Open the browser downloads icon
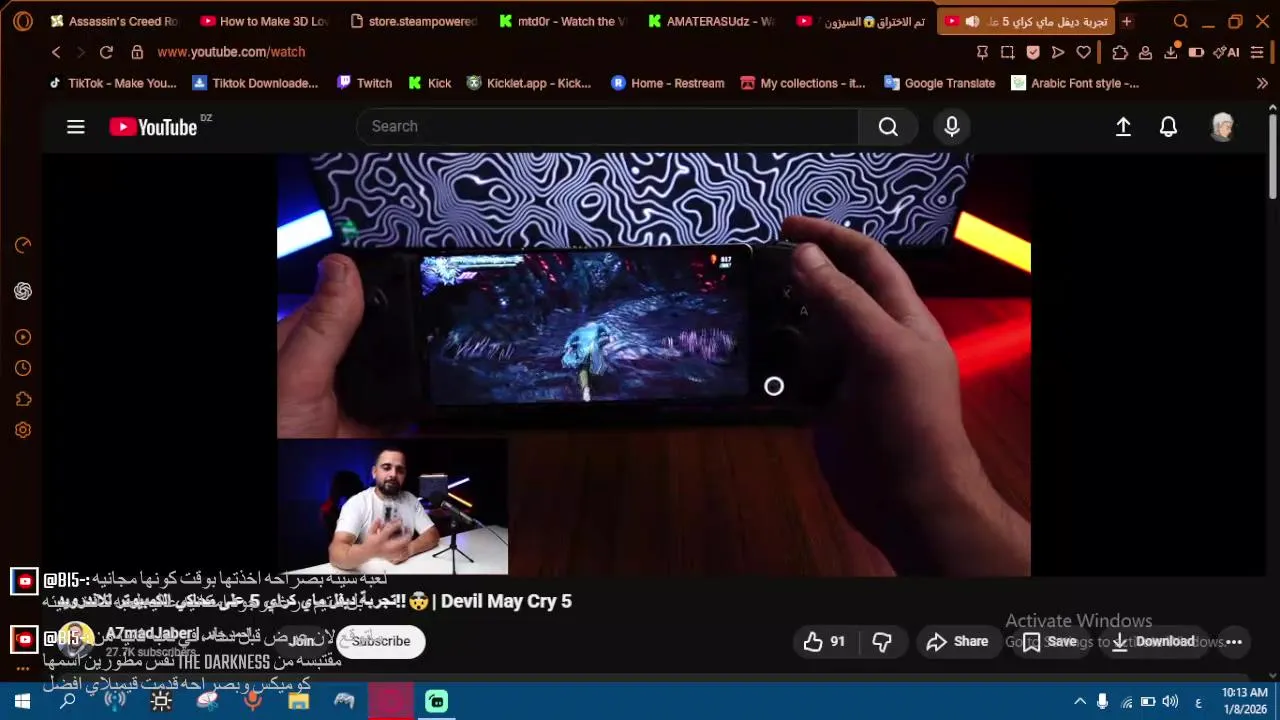Viewport: 1280px width, 720px height. point(1171,52)
